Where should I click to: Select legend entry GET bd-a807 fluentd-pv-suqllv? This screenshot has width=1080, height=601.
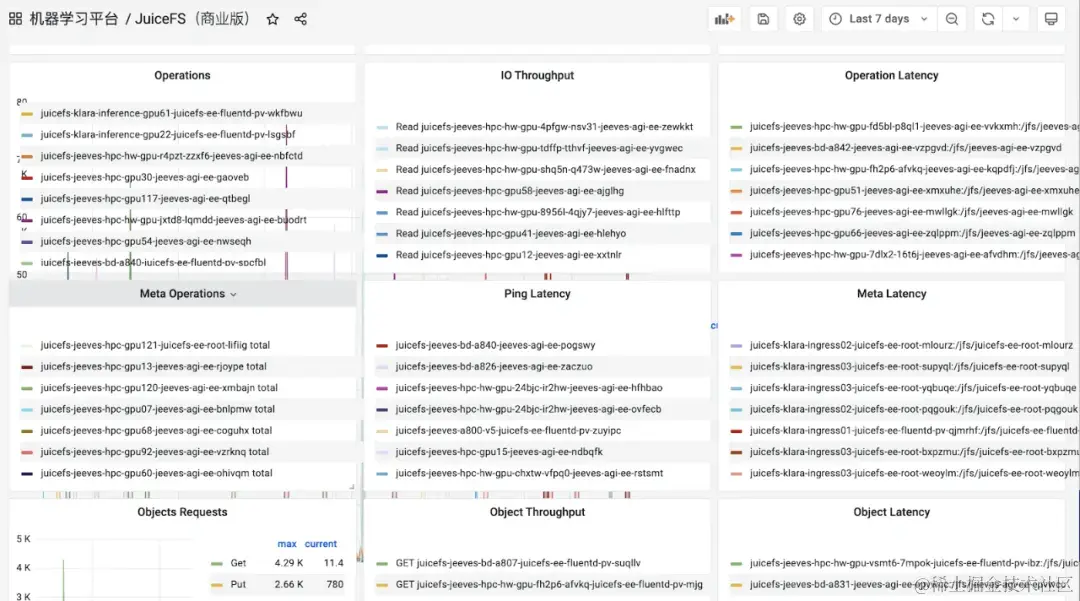518,563
